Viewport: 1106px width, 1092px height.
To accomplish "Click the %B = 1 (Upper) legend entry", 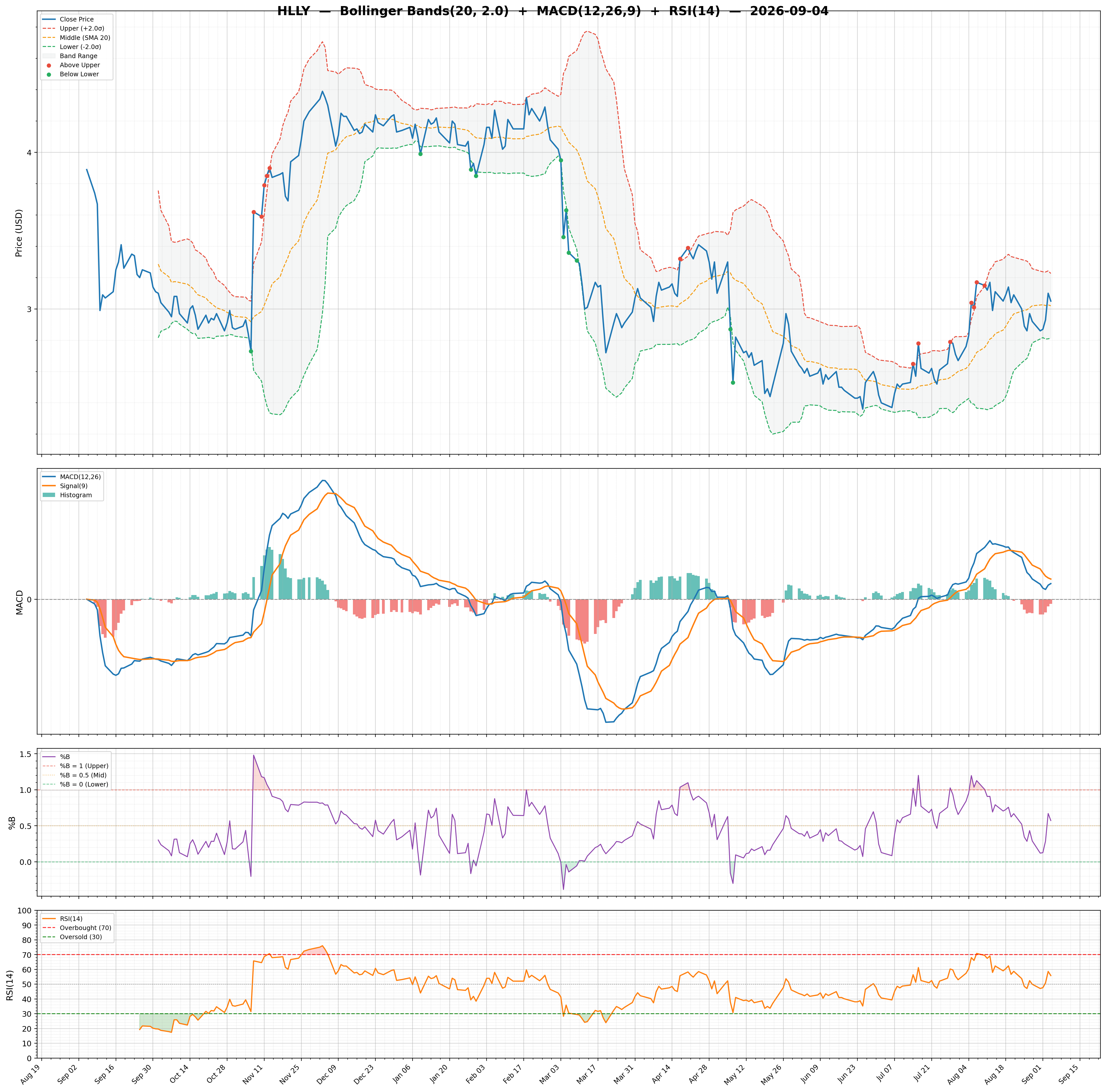I will (x=76, y=766).
